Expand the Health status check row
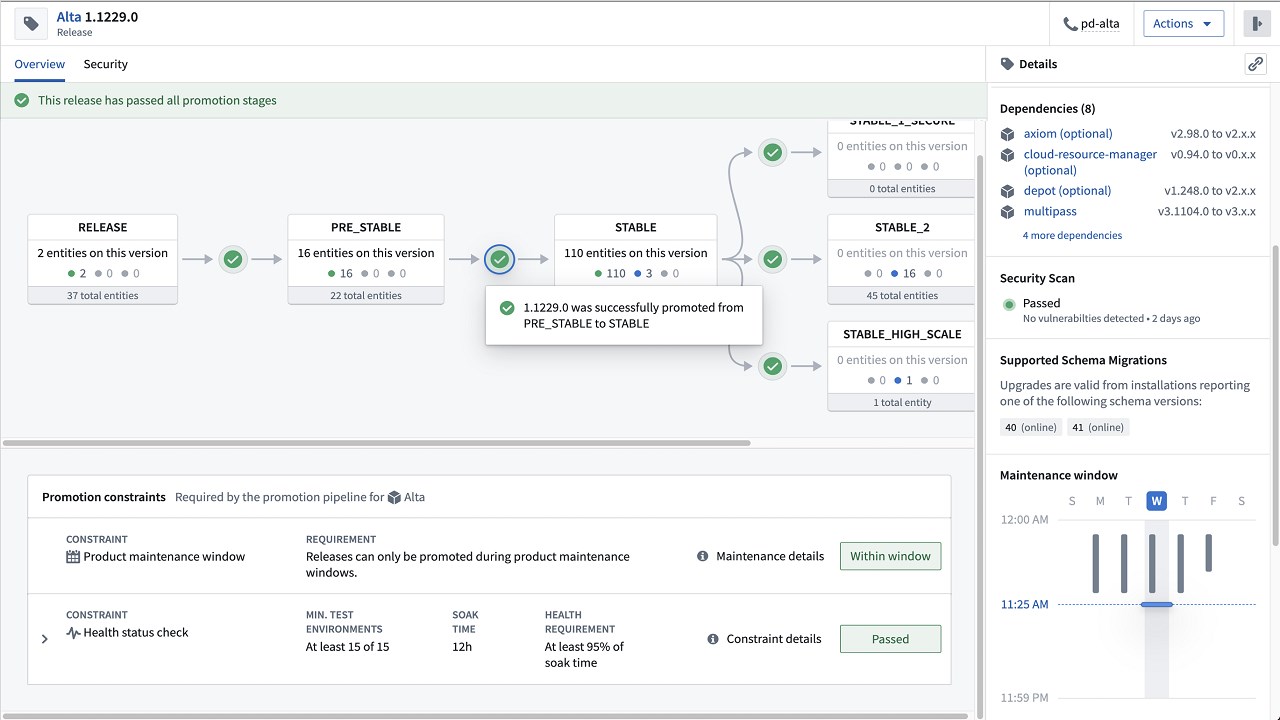Screen dimensions: 1280x720 (45, 639)
